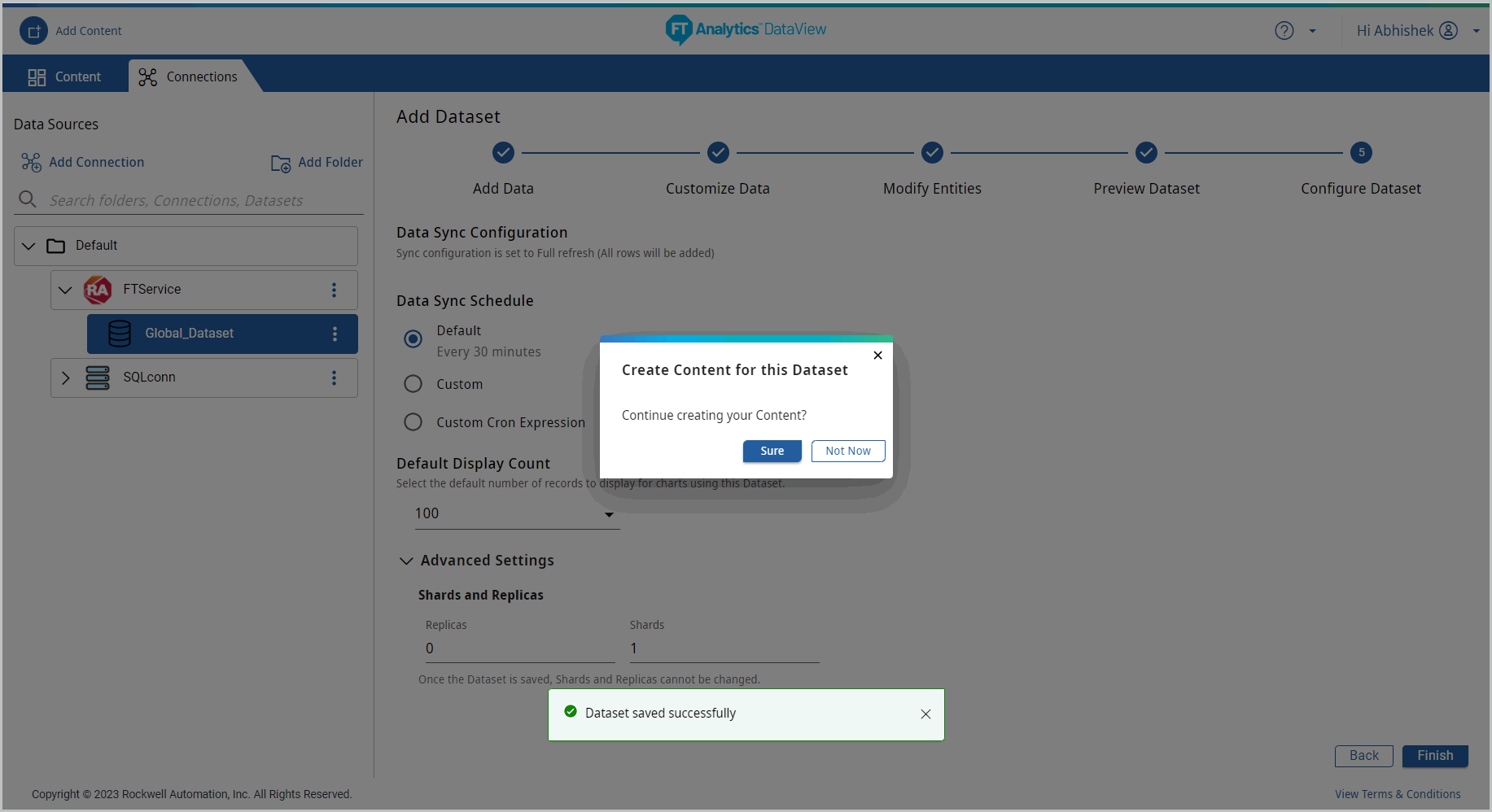1492x812 pixels.
Task: Collapse the Advanced Settings section
Action: point(406,561)
